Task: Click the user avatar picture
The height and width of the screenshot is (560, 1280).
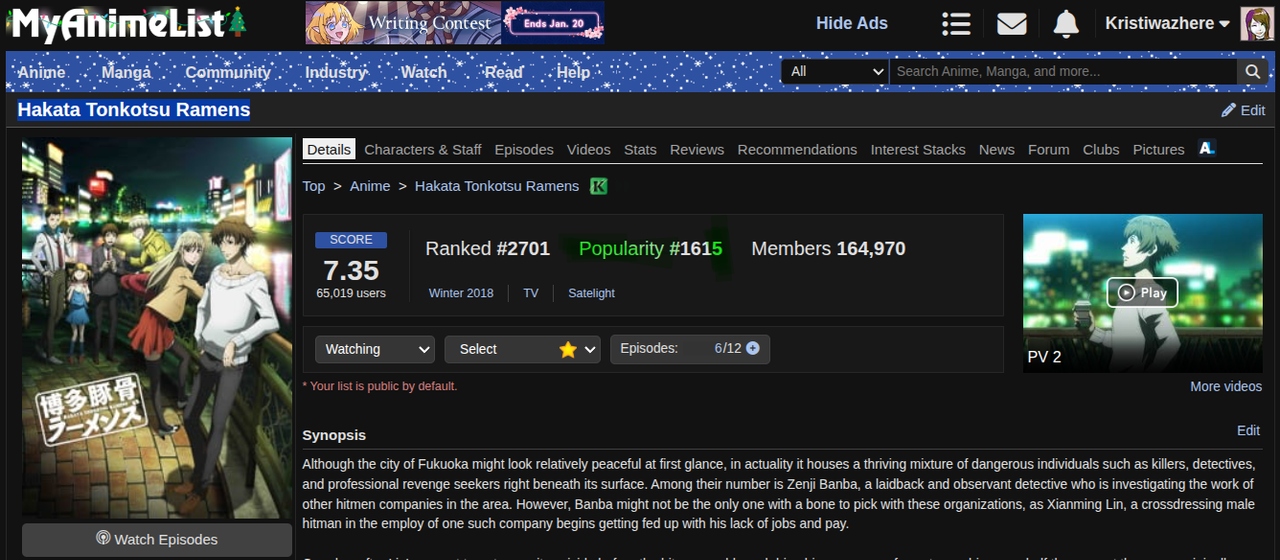Action: tap(1257, 23)
